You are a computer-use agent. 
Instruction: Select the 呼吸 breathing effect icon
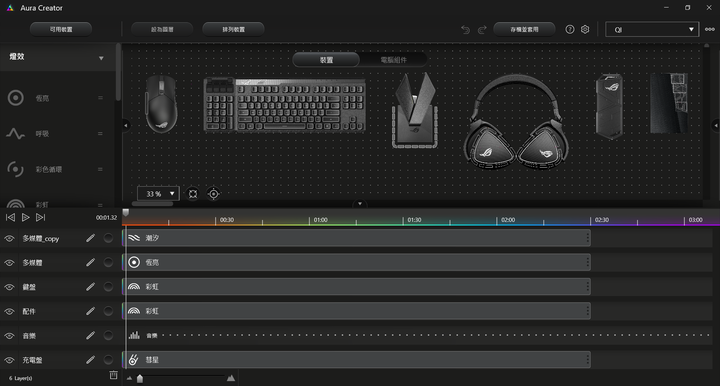16,134
